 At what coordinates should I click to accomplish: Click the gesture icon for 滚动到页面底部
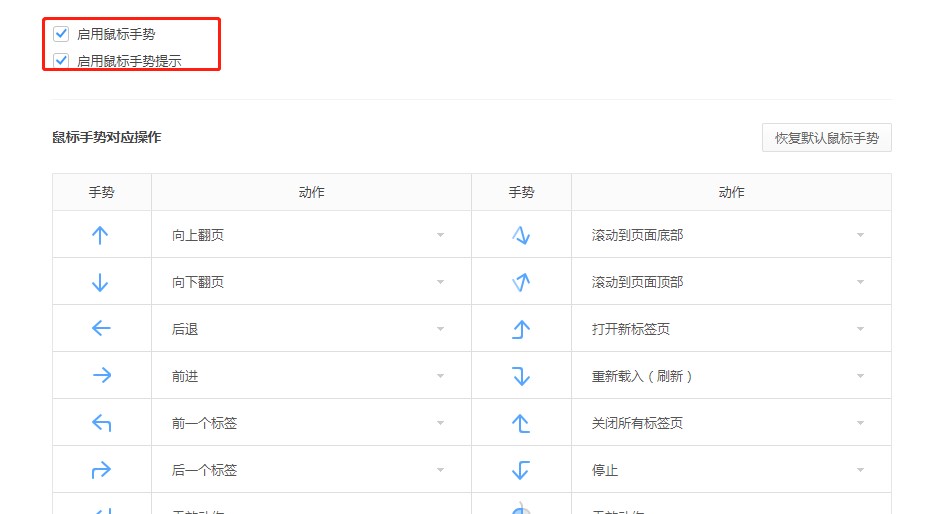point(521,235)
